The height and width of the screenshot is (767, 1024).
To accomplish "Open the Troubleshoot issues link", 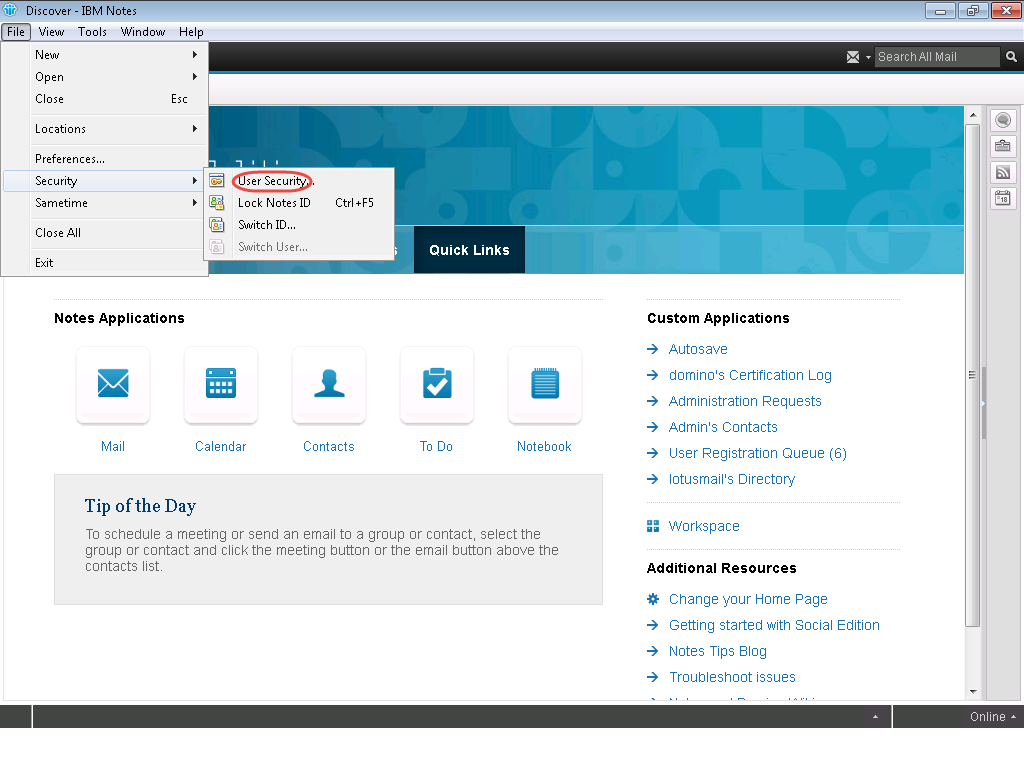I will click(x=733, y=677).
